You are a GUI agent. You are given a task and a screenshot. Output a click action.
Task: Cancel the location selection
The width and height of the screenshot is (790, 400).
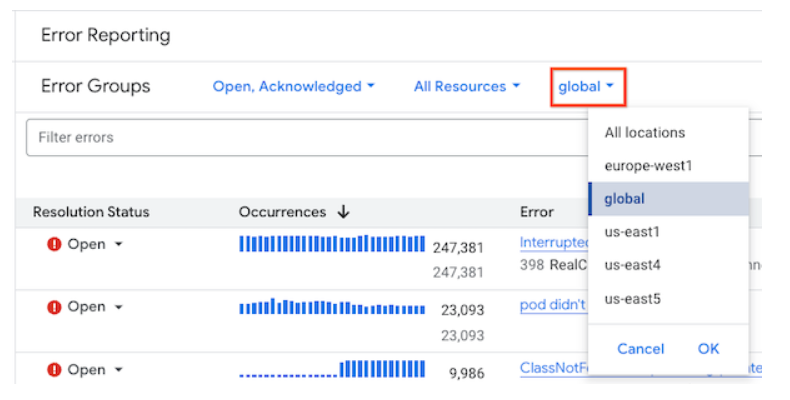point(641,349)
